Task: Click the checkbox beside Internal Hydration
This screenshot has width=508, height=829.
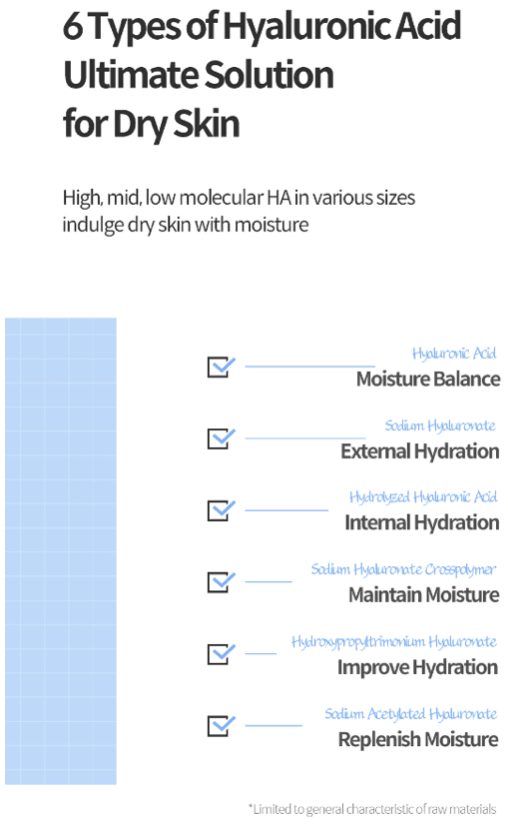Action: click(220, 510)
